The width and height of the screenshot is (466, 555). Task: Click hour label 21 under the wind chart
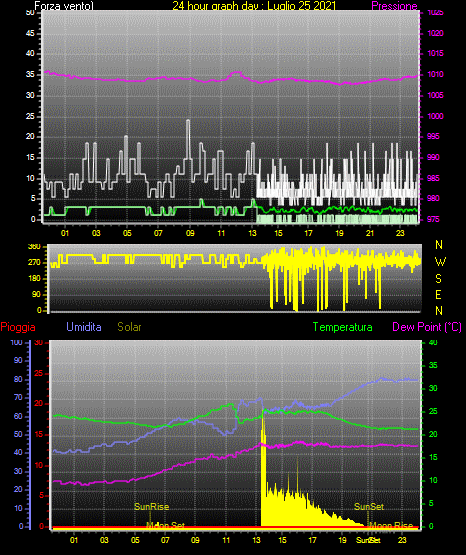pyautogui.click(x=370, y=233)
